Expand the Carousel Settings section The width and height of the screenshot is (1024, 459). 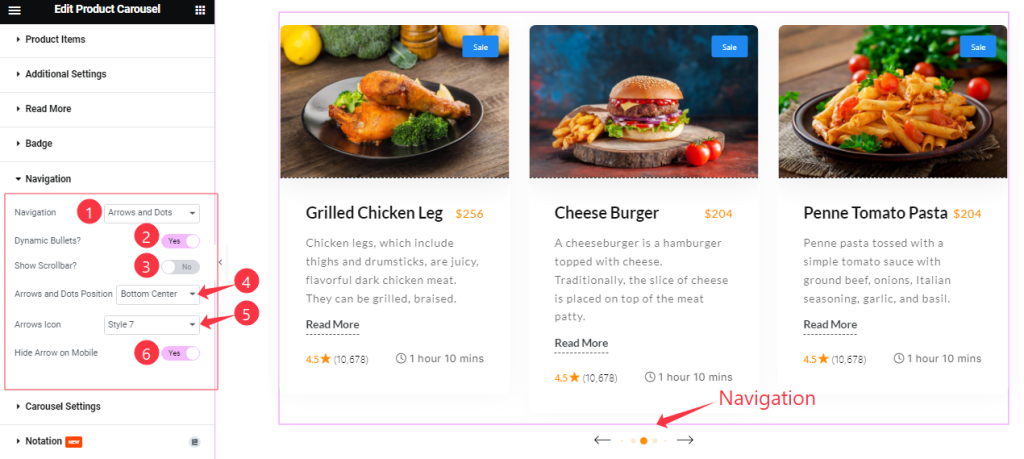[x=107, y=406]
